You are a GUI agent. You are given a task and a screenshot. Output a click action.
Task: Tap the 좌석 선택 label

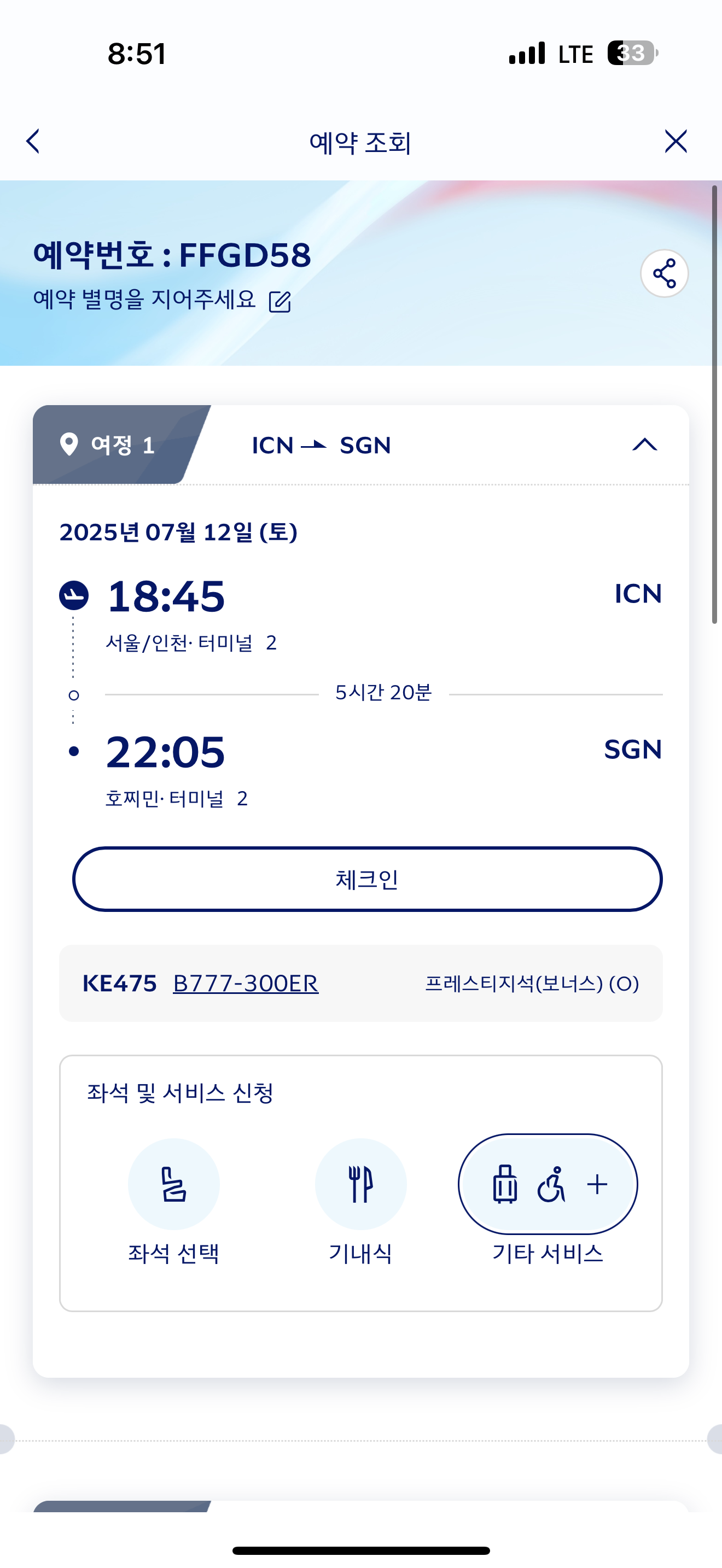(173, 1253)
